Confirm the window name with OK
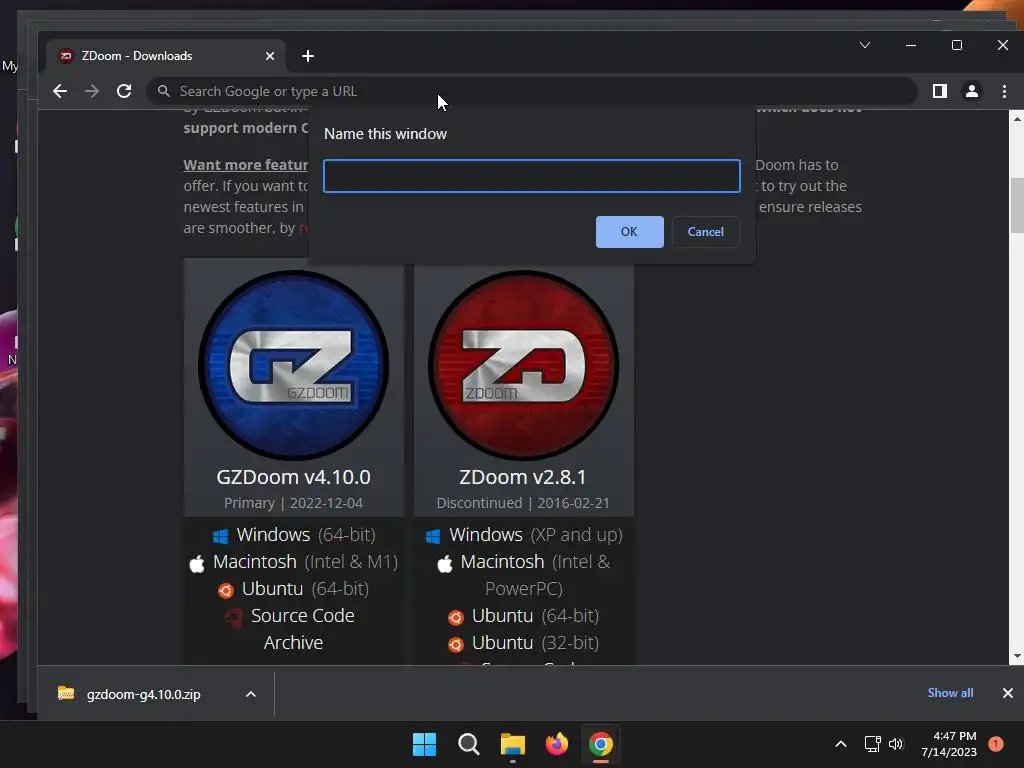The width and height of the screenshot is (1024, 768). tap(630, 232)
